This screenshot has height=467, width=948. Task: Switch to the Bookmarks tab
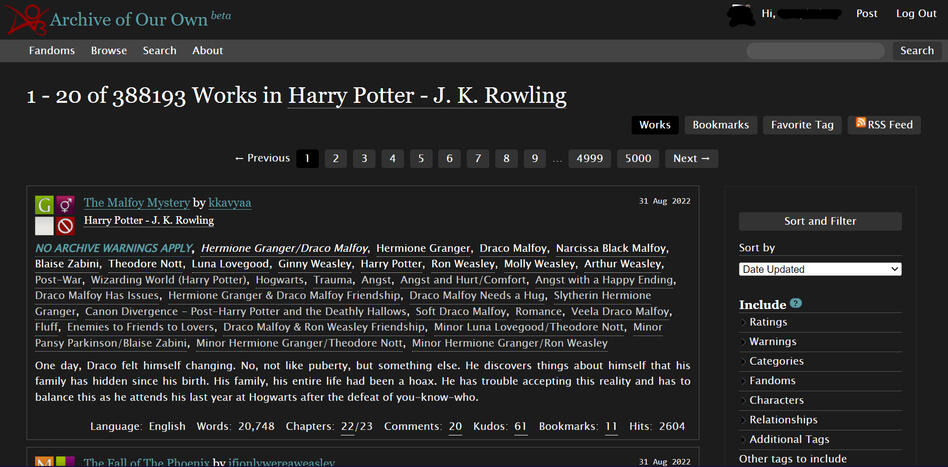pos(720,125)
